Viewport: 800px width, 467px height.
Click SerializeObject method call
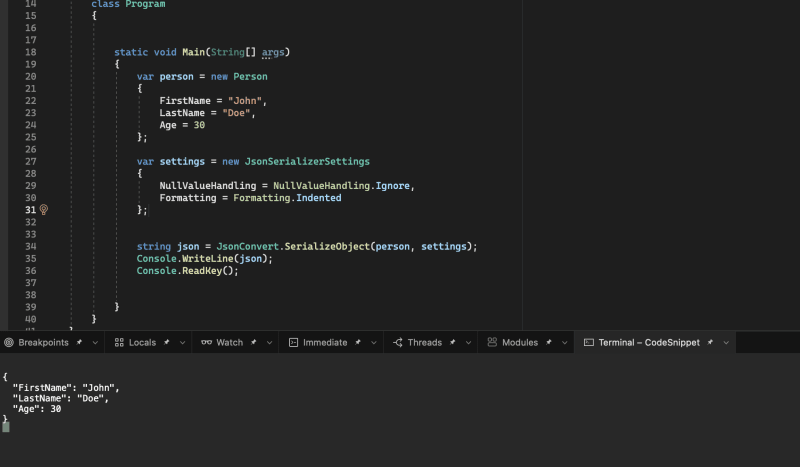pos(327,247)
